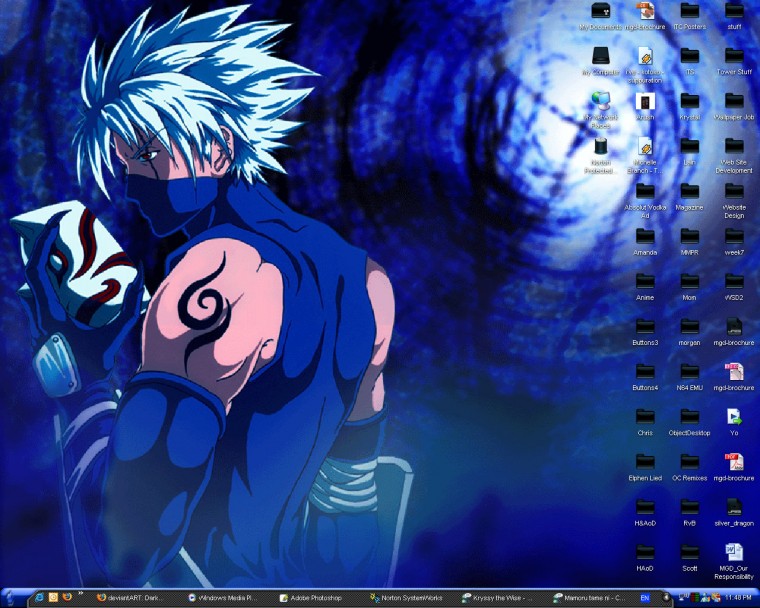The width and height of the screenshot is (760, 608).
Task: Switch to Norton SystemWorks taskbar button
Action: tap(407, 598)
